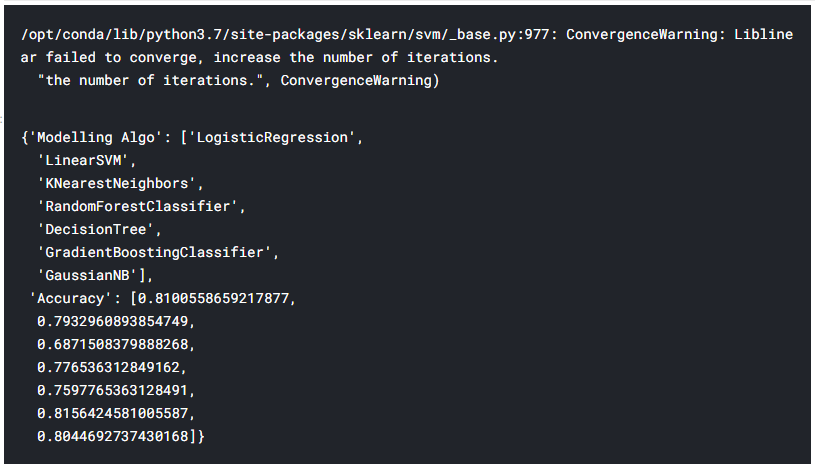The width and height of the screenshot is (815, 469).
Task: Click accuracy value 0.7597765363128491
Action: pyautogui.click(x=112, y=390)
